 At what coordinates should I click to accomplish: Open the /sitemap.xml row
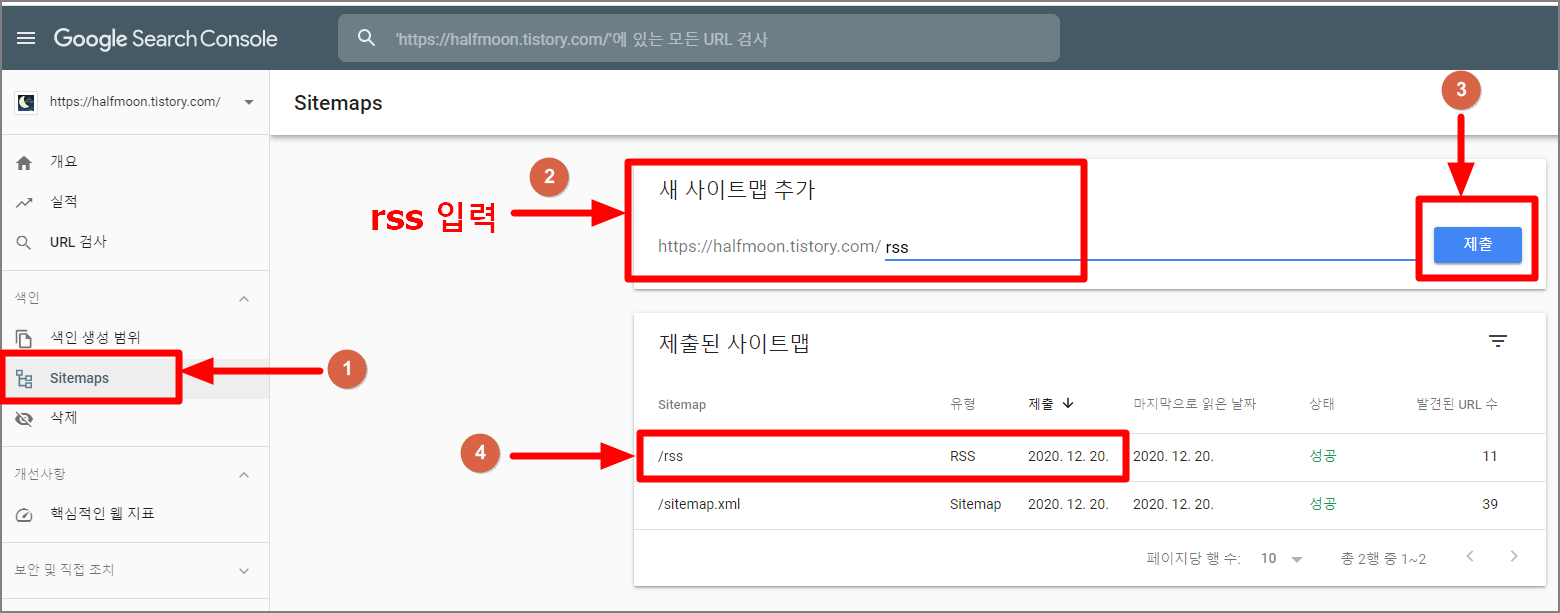[x=1090, y=504]
